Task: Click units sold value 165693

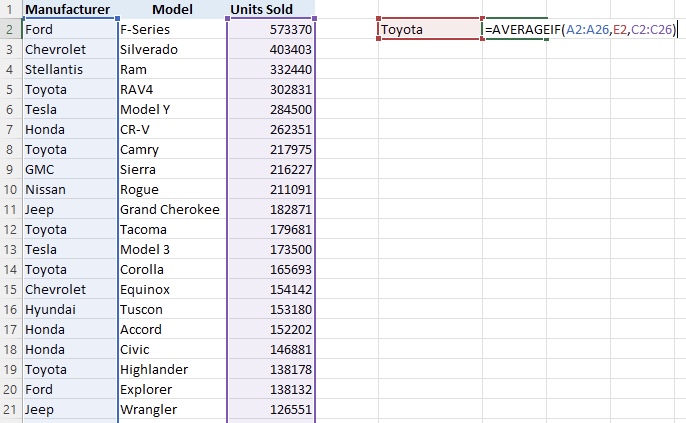Action: tap(271, 269)
